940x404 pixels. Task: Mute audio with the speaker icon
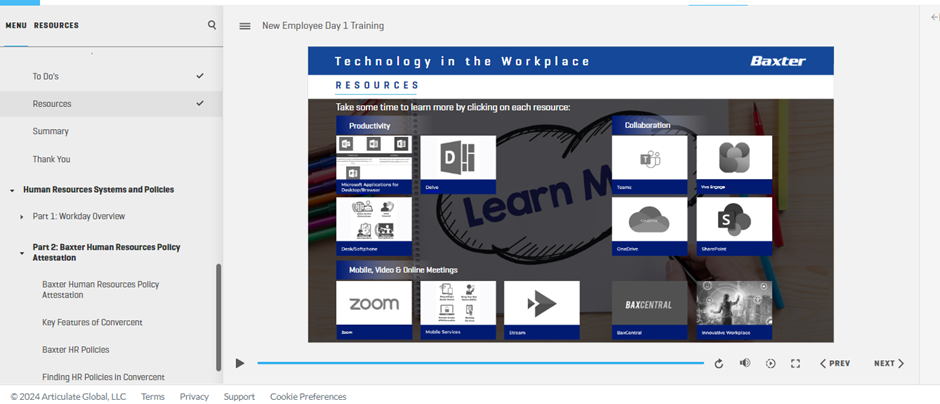coord(745,363)
